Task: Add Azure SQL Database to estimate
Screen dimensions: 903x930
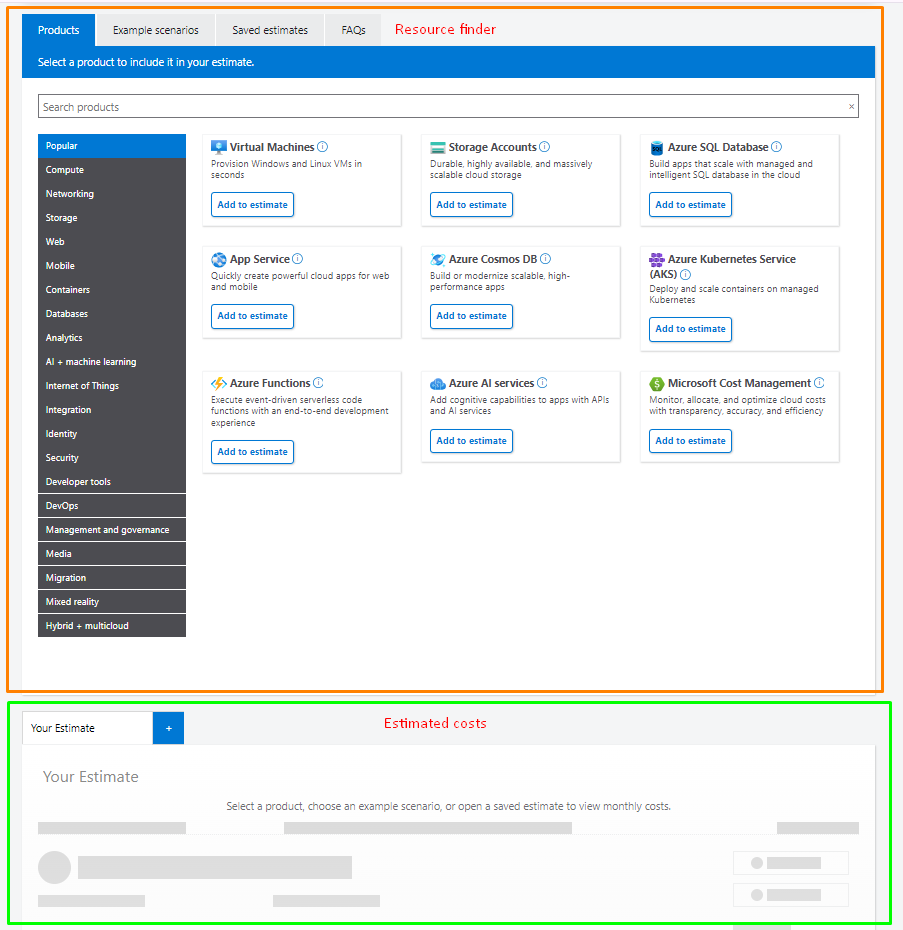Action: pos(690,205)
